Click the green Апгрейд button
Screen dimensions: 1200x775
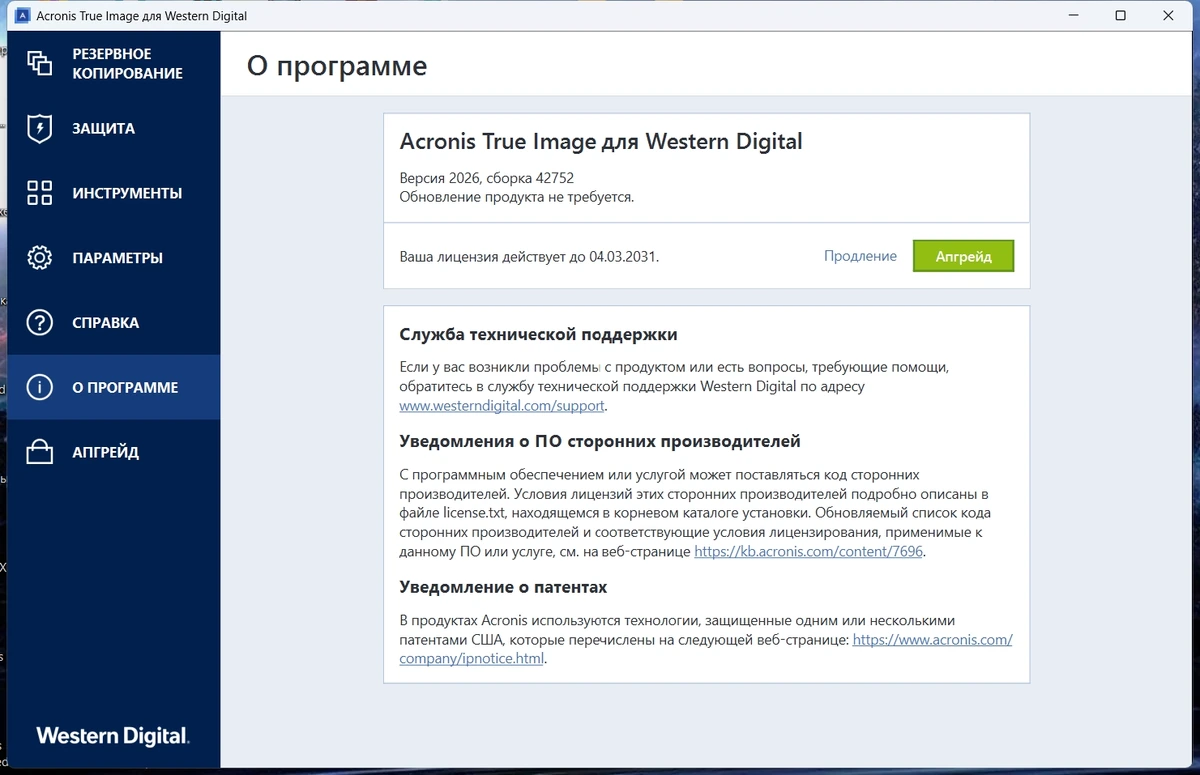(x=963, y=256)
